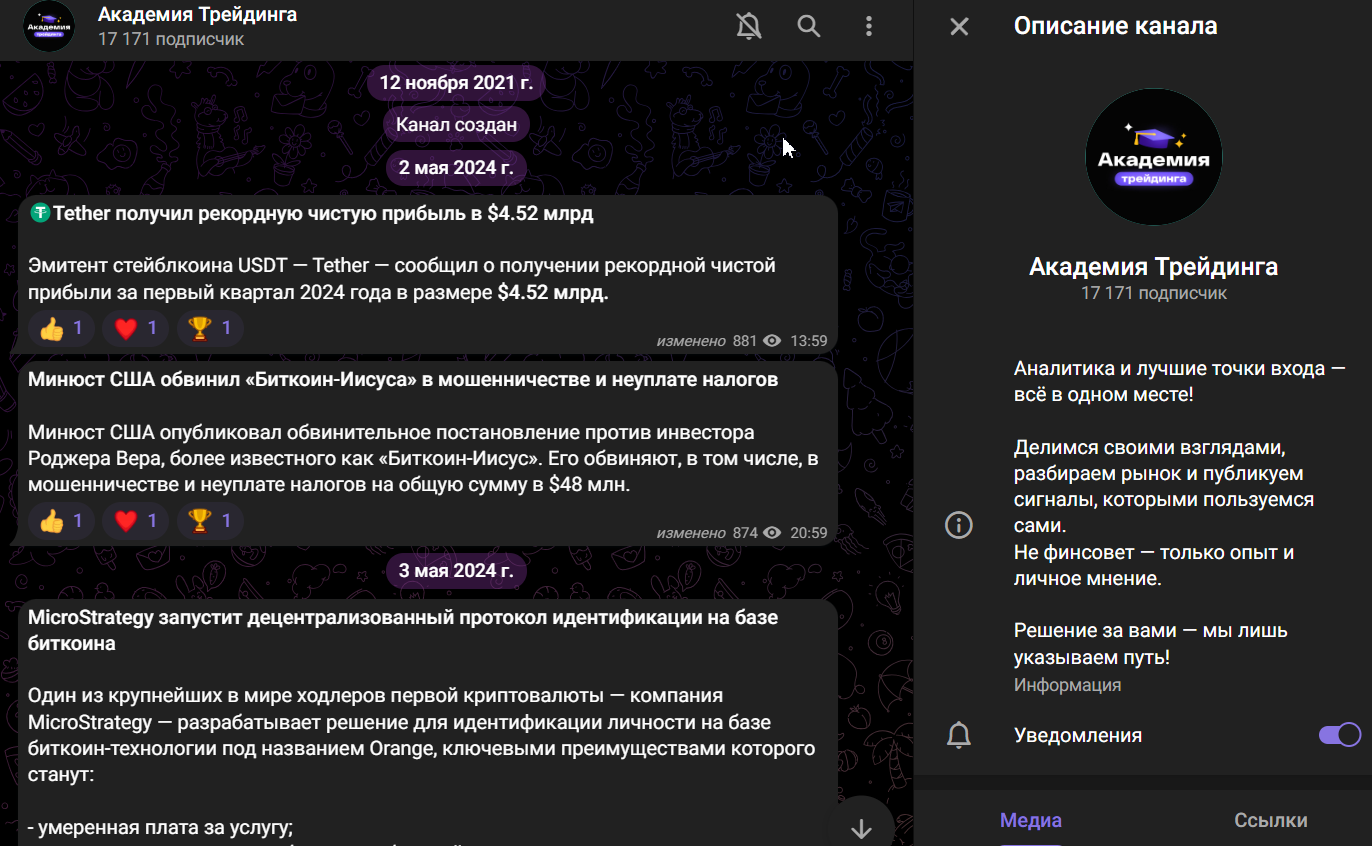Click the MicroStrategy запустит децентрализованный протокол headline
Viewport: 1372px width, 846px height.
point(403,631)
